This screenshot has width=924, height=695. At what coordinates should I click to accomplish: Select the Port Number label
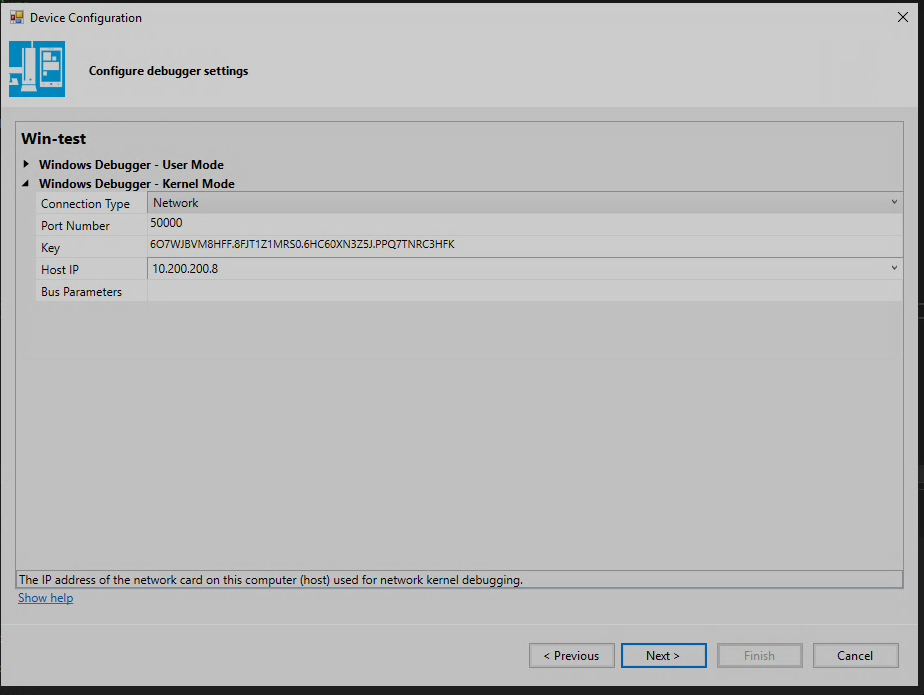tap(75, 226)
